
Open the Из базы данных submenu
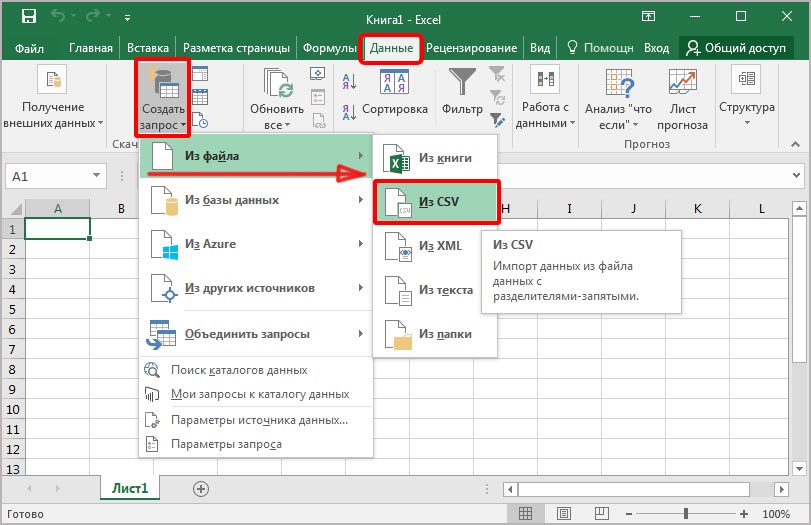(x=256, y=200)
